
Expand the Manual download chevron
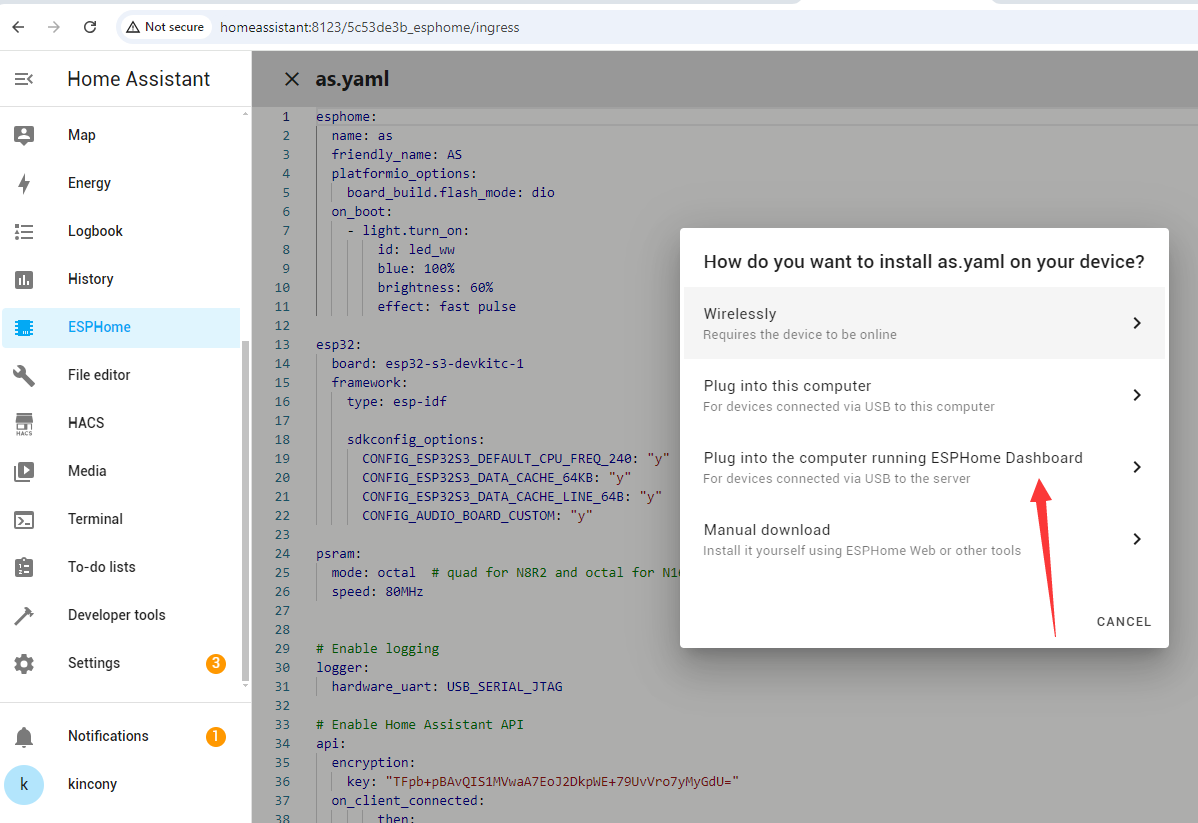1136,539
